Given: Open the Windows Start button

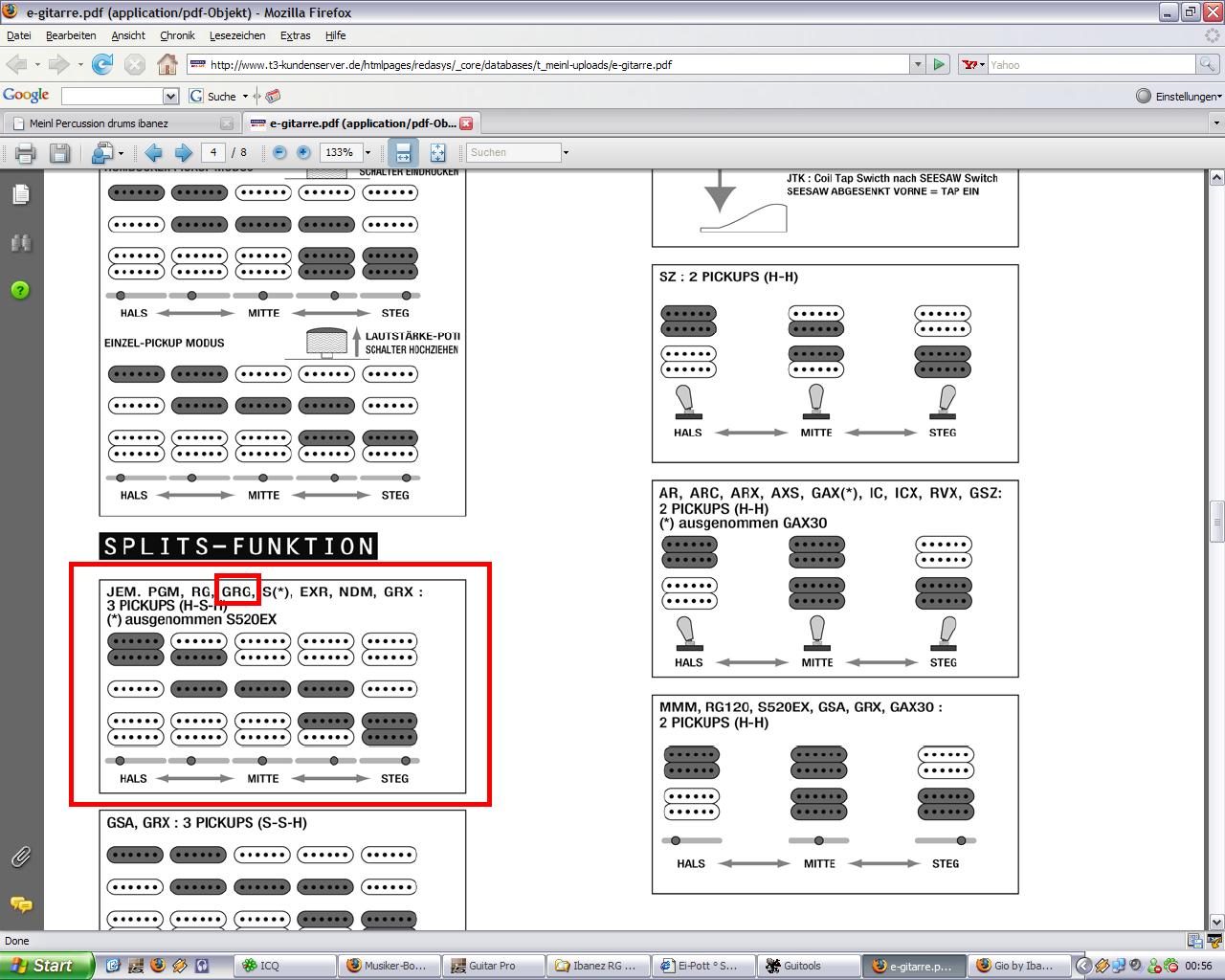Looking at the screenshot, I should [47, 966].
